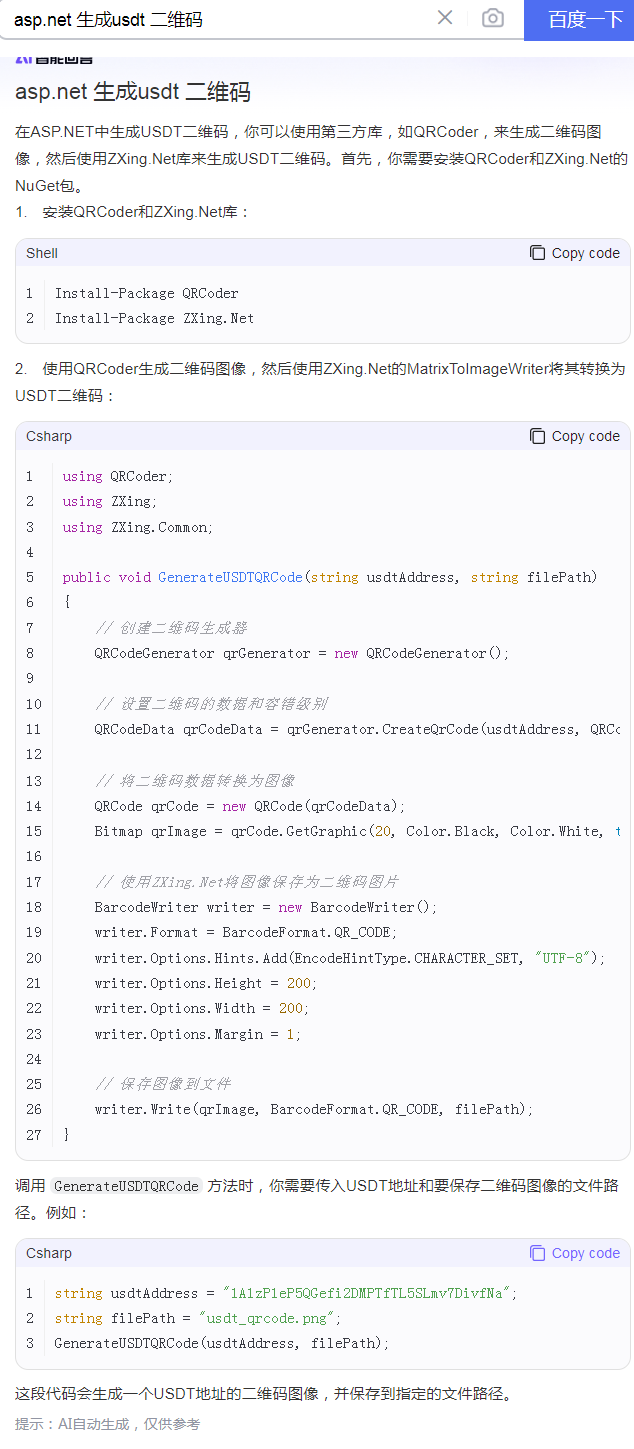
Task: Click the AI智能回答 logo
Action: click(x=54, y=59)
